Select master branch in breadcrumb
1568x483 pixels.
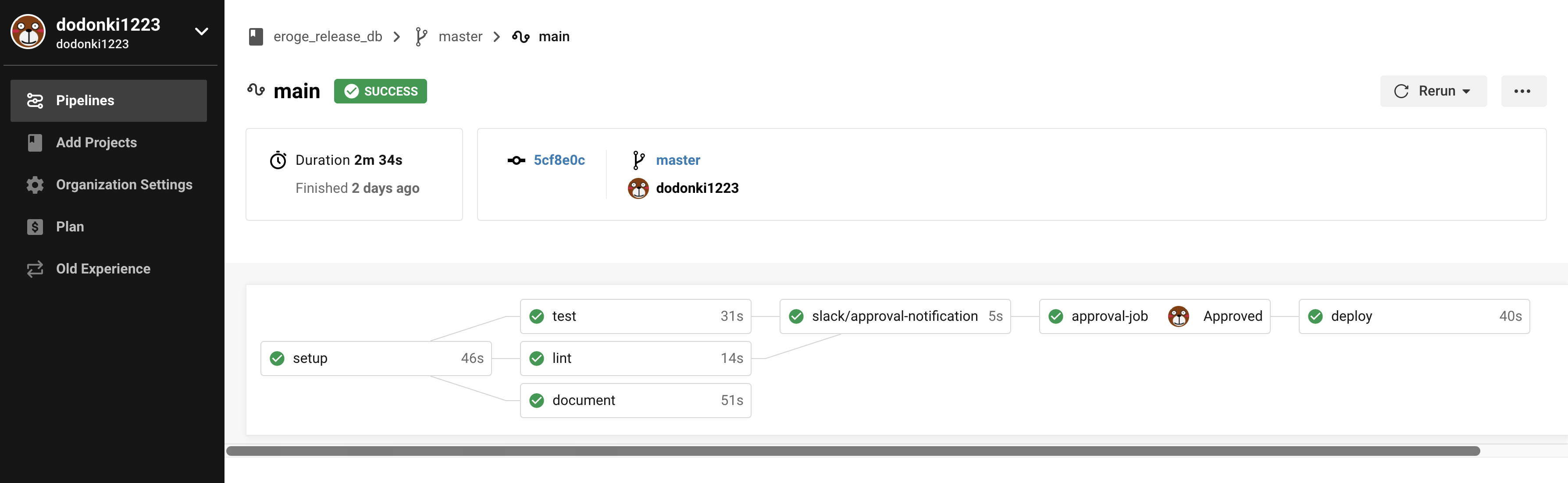pos(460,36)
